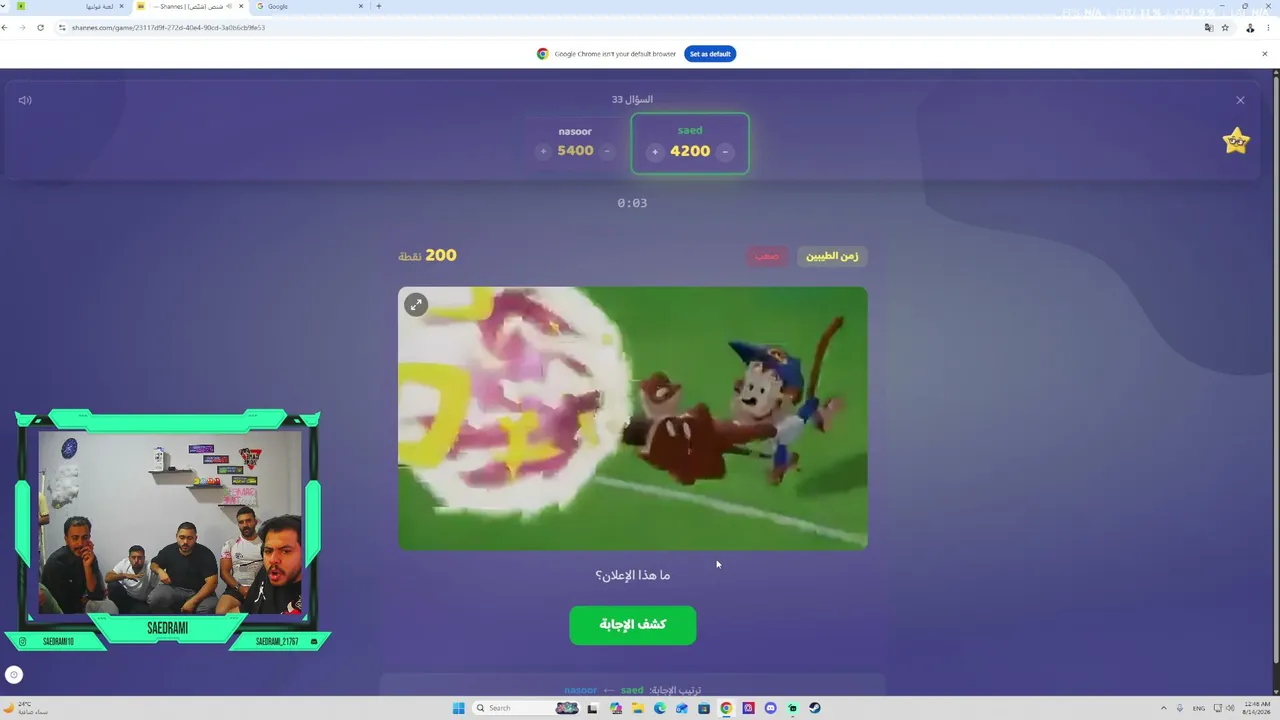
Task: Click the green كشف الإجابة reveal answer button
Action: coord(633,625)
